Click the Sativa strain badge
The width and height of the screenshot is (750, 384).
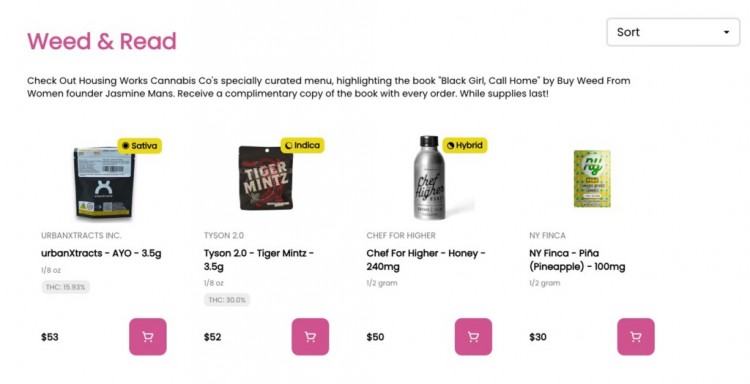click(140, 145)
